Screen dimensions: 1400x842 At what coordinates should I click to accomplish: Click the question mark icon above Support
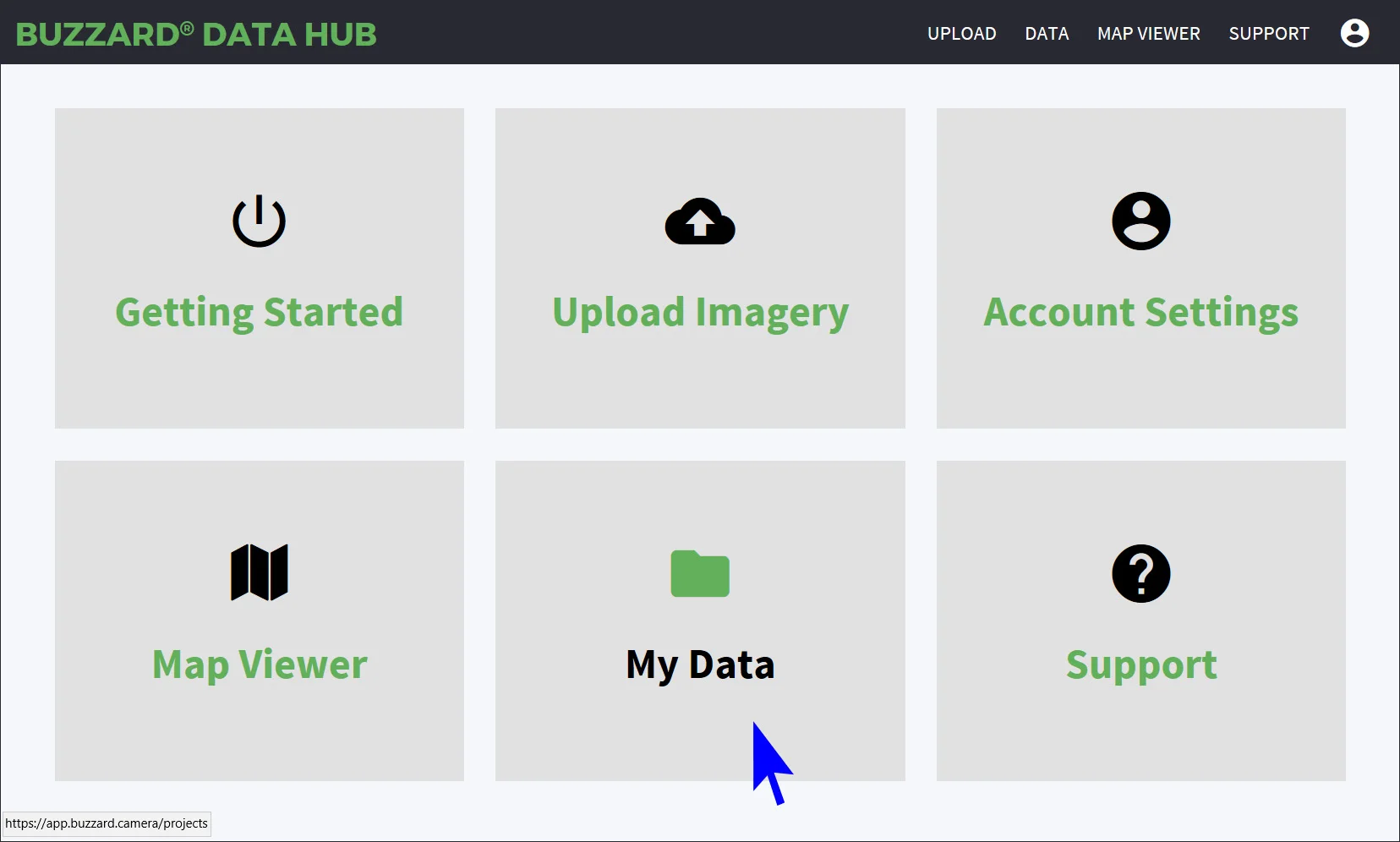pyautogui.click(x=1140, y=573)
